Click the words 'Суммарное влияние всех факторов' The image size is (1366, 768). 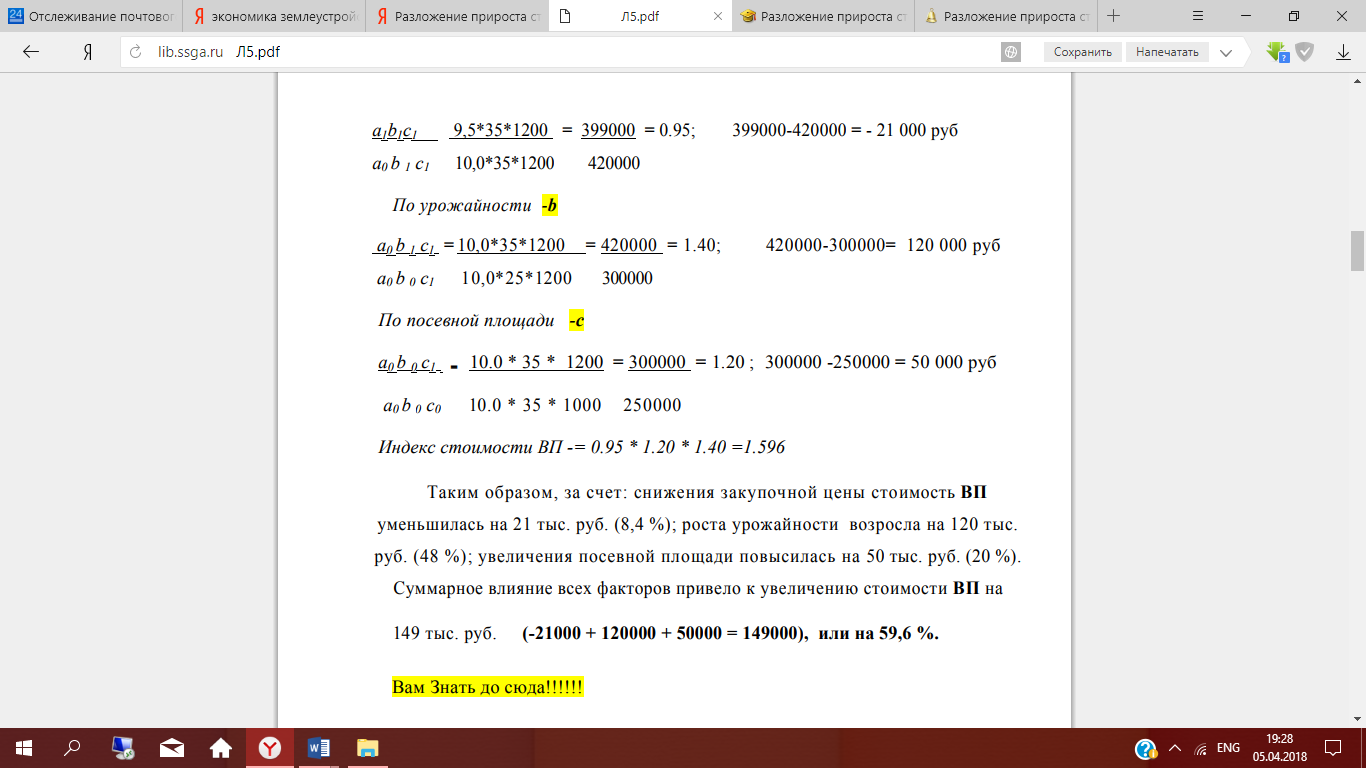[x=531, y=589]
